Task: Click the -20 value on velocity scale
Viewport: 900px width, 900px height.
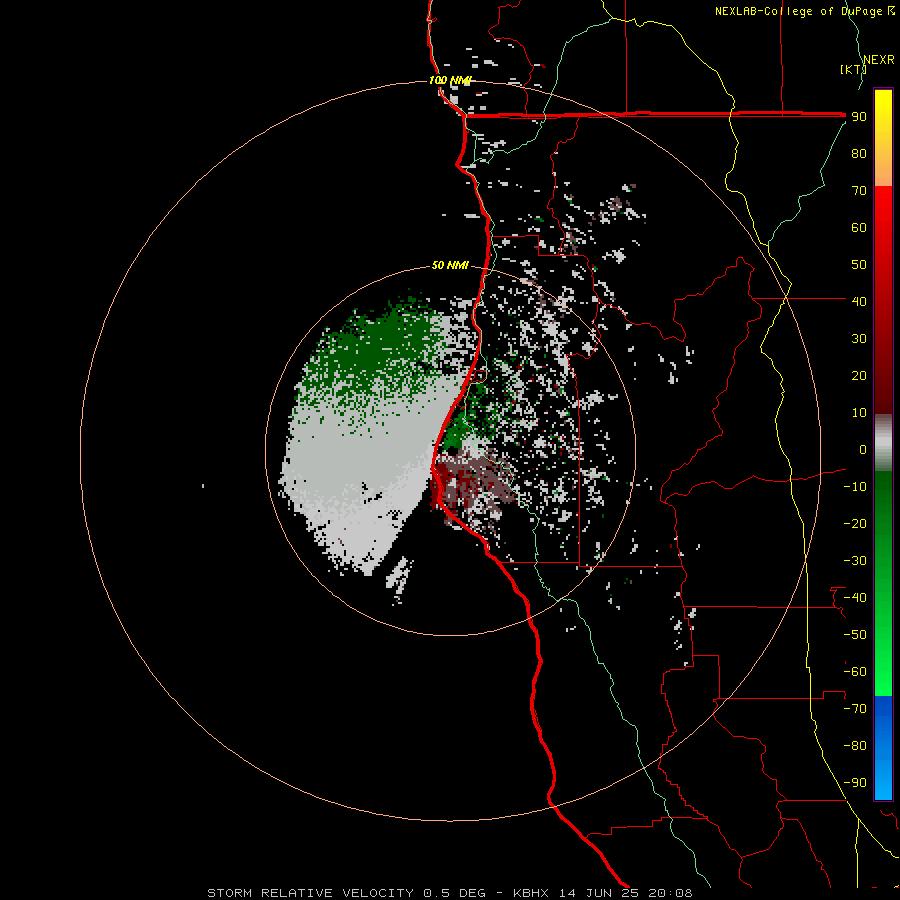Action: (855, 523)
